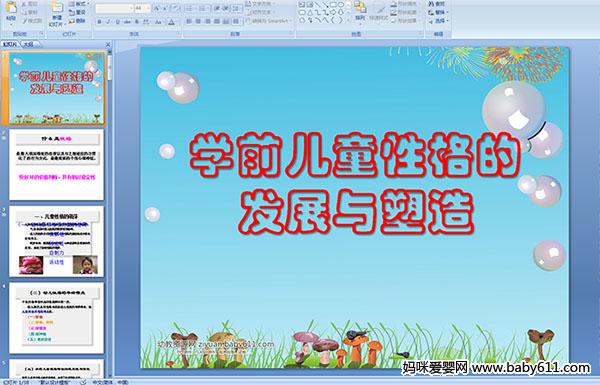Click the Paste clipboard icon
This screenshot has height=385, width=600.
pyautogui.click(x=11, y=8)
